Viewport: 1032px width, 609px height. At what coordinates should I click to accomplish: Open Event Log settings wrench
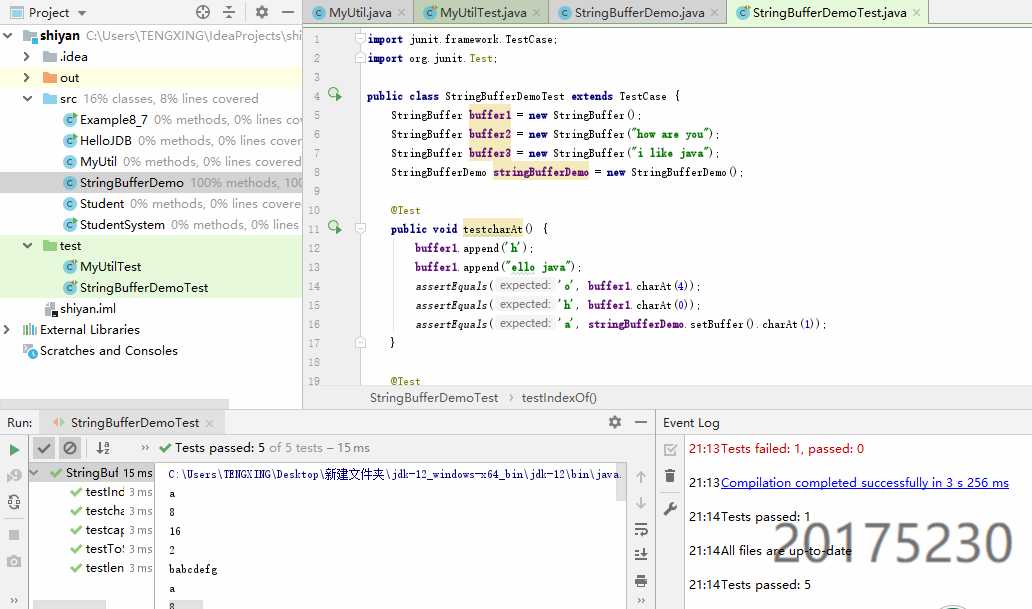pos(670,508)
